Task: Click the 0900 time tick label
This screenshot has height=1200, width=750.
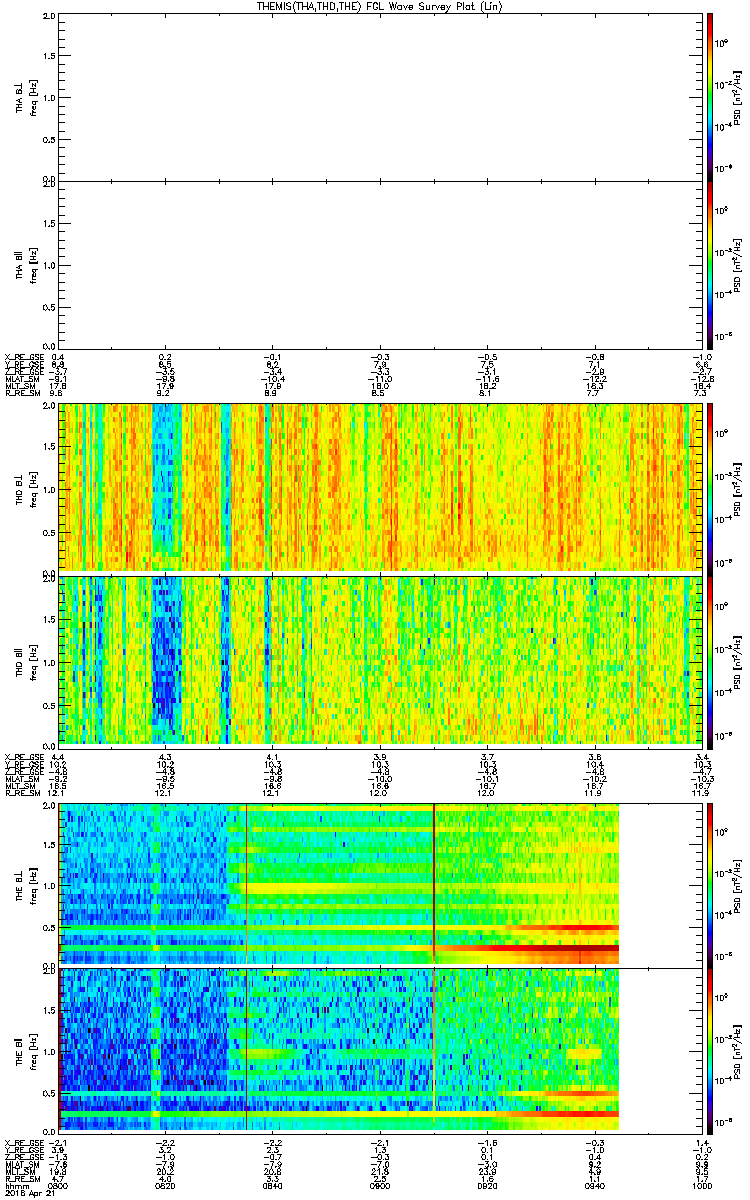Action: tap(380, 1185)
